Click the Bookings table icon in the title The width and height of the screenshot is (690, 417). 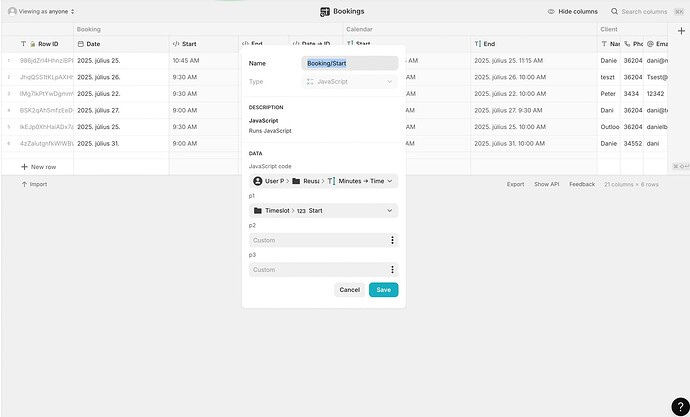click(325, 12)
